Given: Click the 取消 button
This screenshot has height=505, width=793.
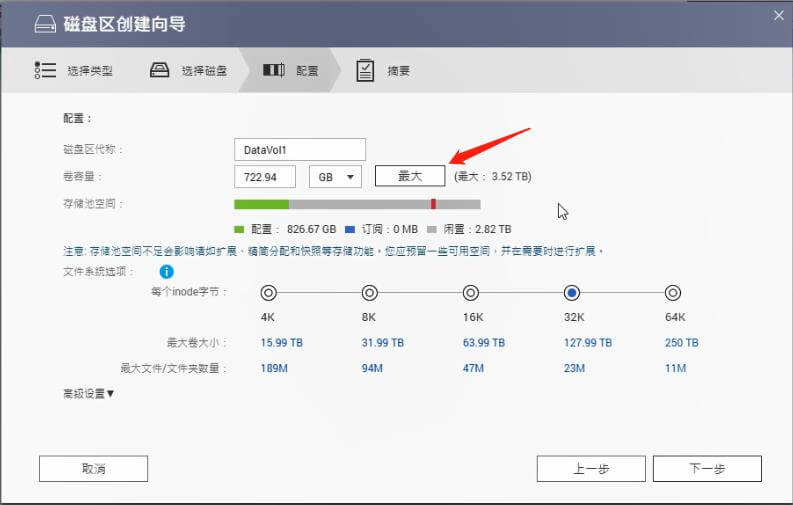Looking at the screenshot, I should 94,469.
